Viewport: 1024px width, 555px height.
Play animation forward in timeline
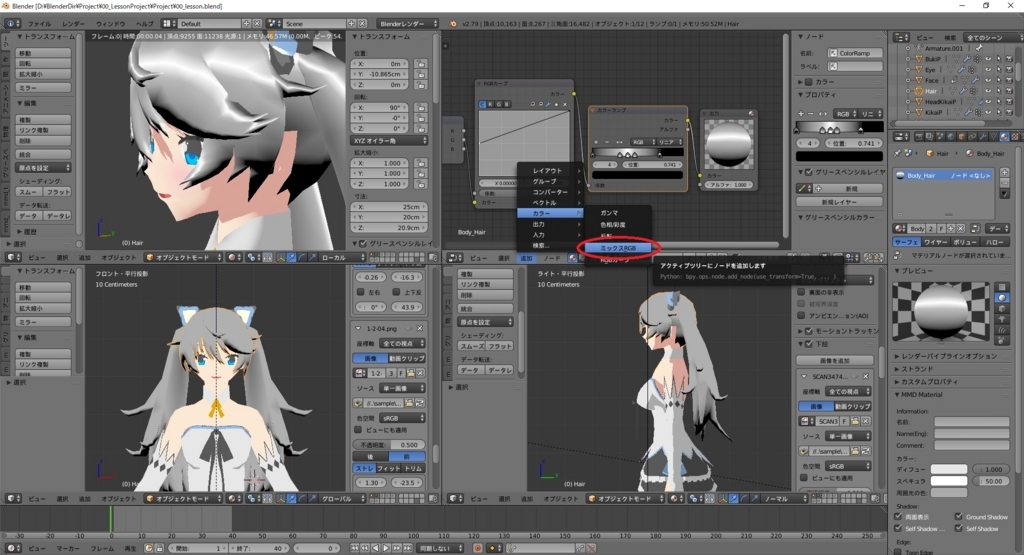(x=386, y=548)
